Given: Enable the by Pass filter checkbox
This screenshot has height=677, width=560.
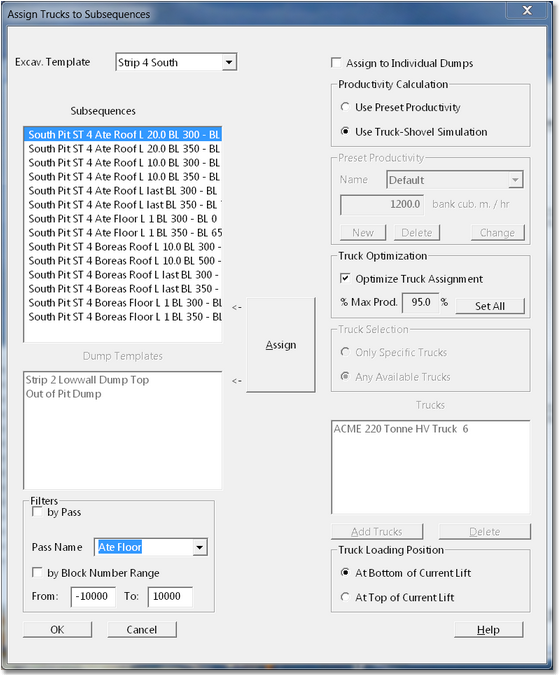Looking at the screenshot, I should click(38, 512).
